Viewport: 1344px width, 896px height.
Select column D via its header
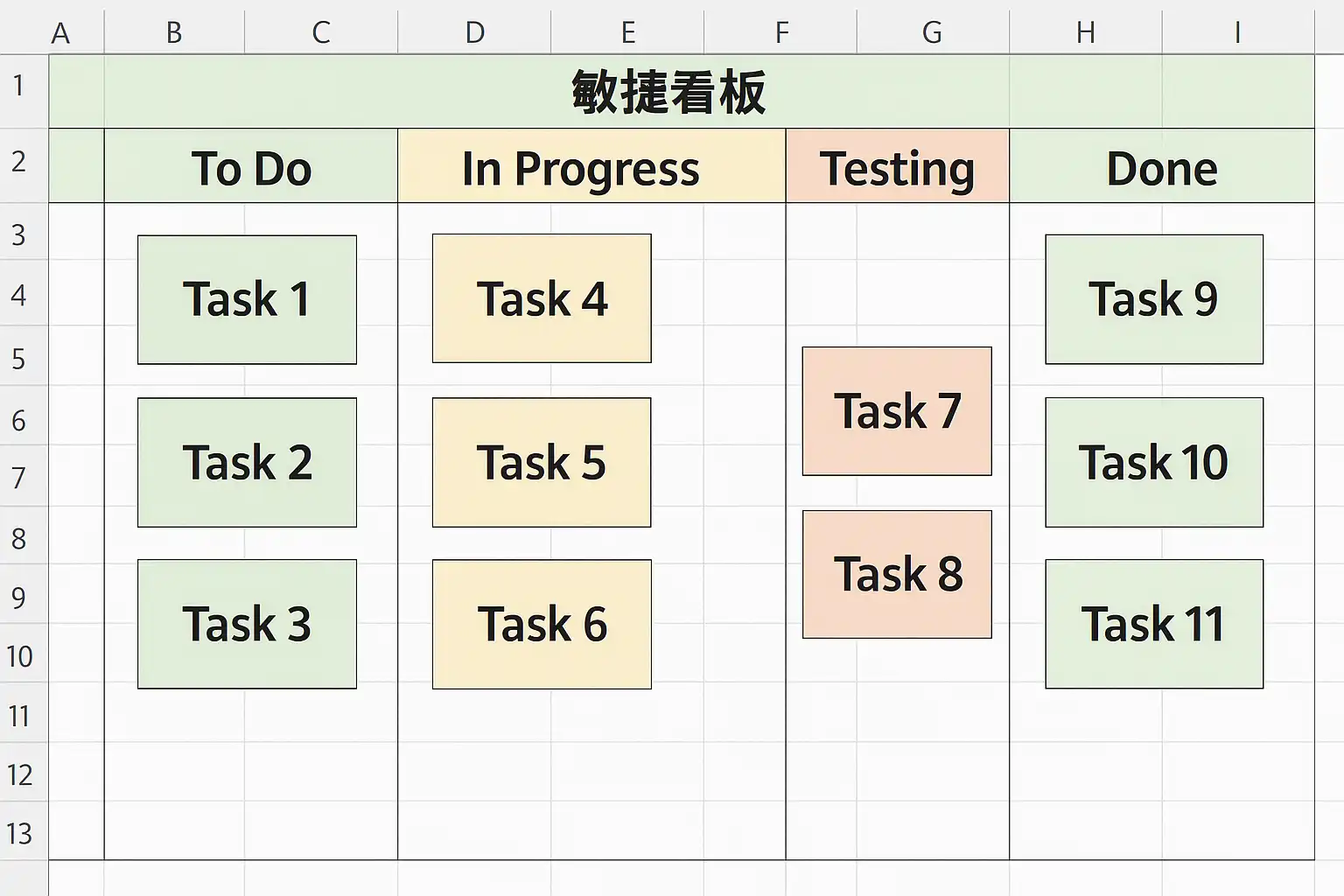[474, 32]
